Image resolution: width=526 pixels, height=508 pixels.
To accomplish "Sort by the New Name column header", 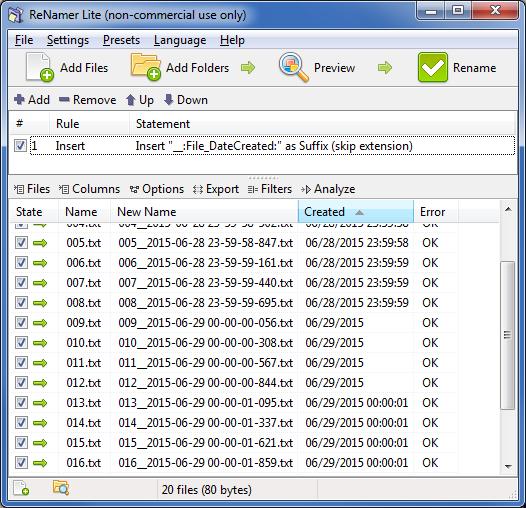I will pos(204,212).
